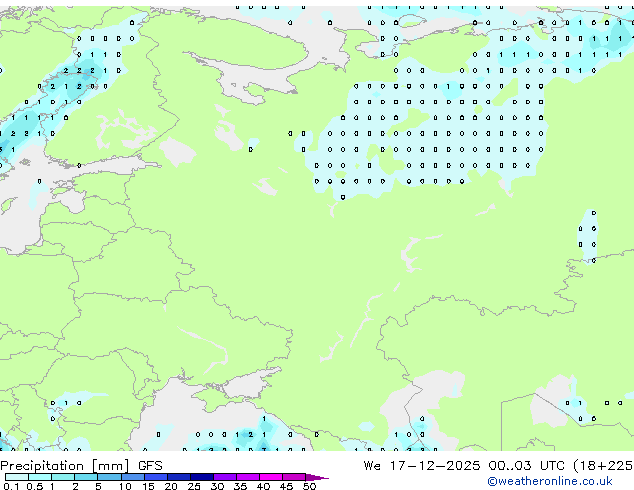634x490 pixels.
Task: Select the 40–45 mm magenta swatch
Action: click(271, 477)
